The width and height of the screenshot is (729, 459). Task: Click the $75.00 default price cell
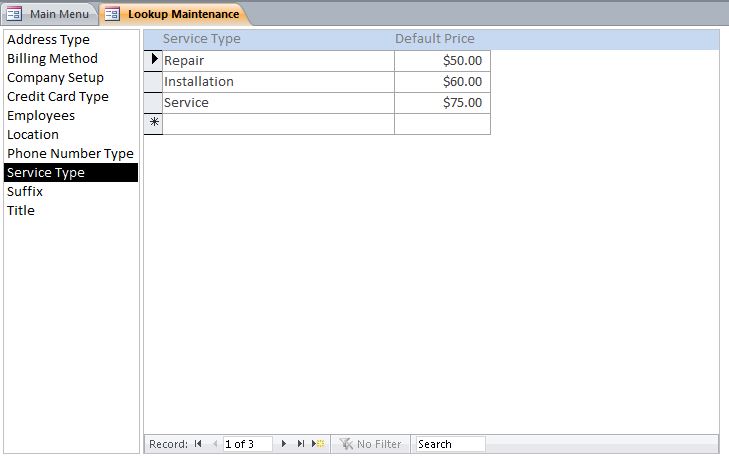tap(442, 103)
